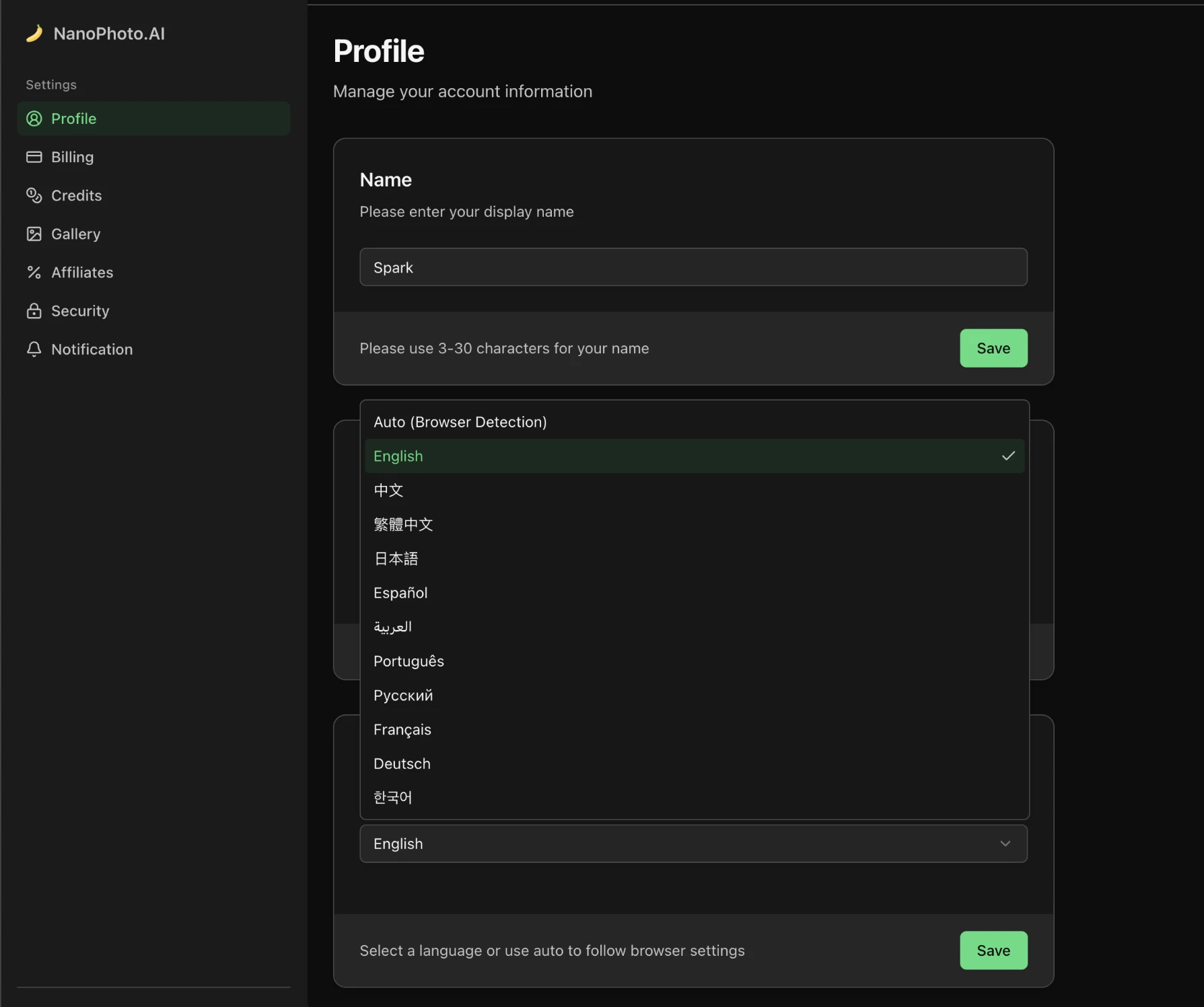Open the Notification settings page
The image size is (1204, 1007).
point(92,349)
